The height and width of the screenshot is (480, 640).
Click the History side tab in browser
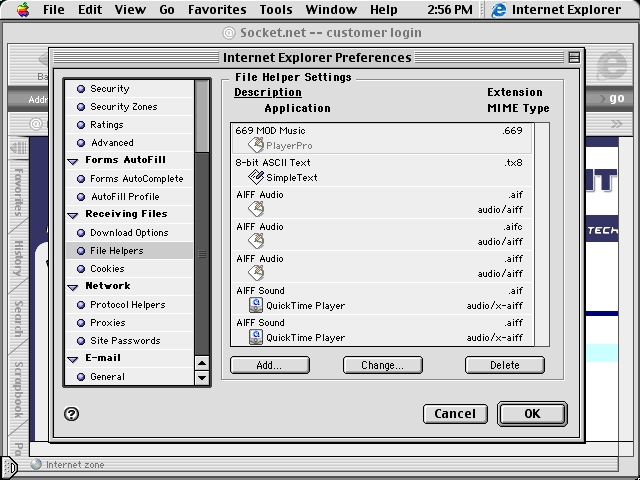tap(18, 258)
